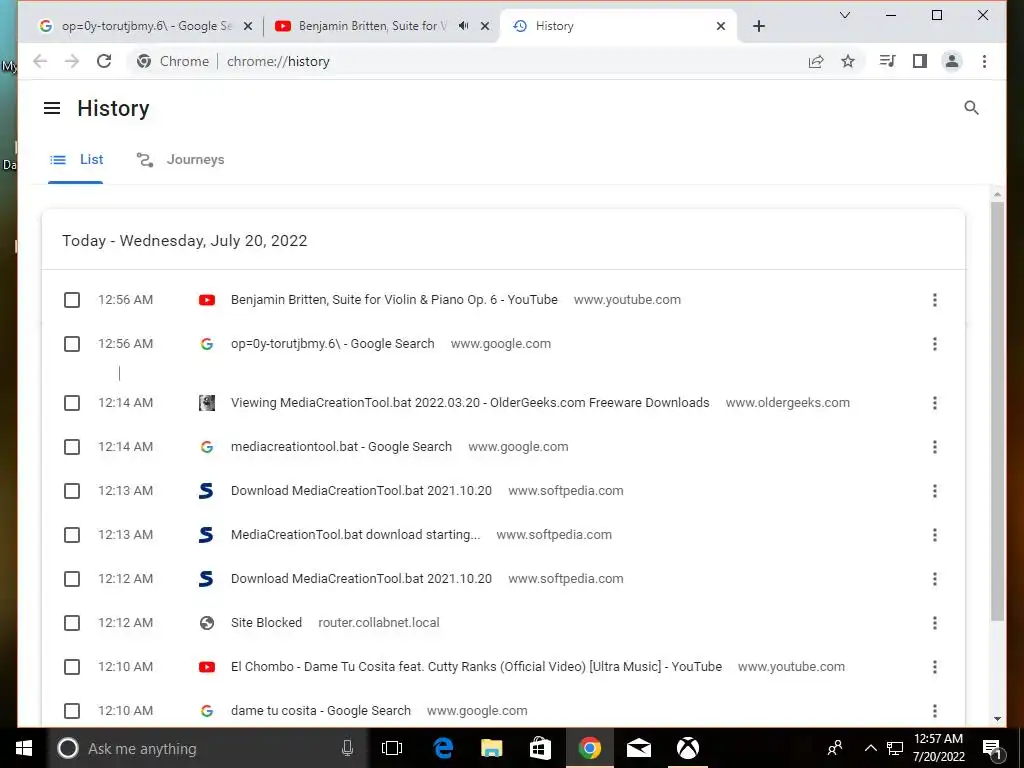This screenshot has height=768, width=1024.
Task: Open the People icon in system tray
Action: pyautogui.click(x=835, y=748)
